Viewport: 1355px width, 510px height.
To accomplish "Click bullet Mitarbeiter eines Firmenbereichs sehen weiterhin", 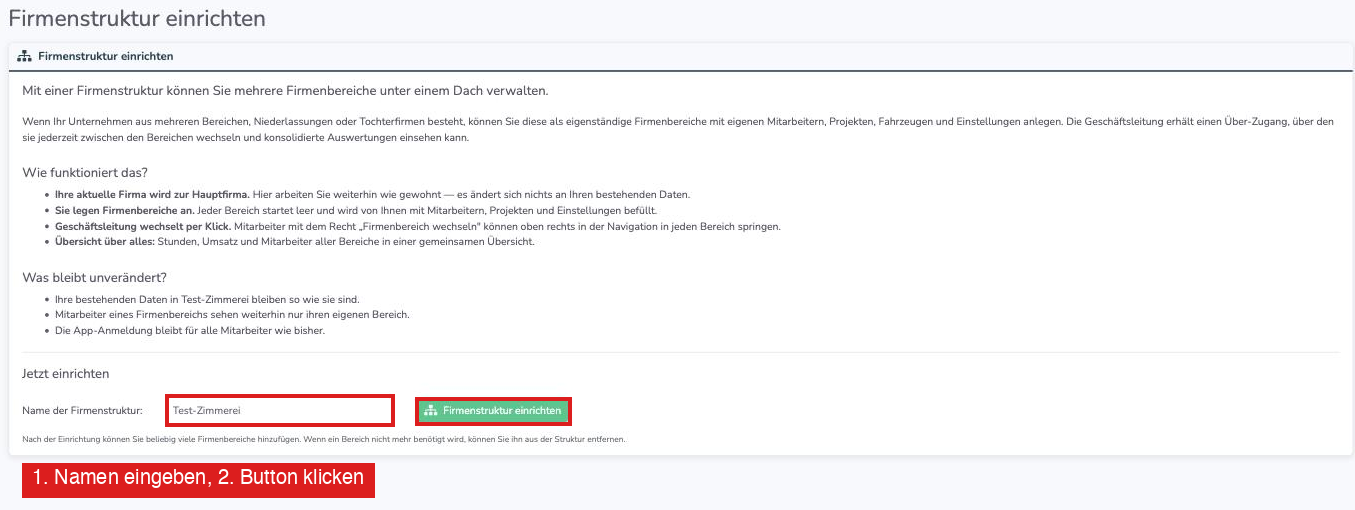I will coord(232,315).
